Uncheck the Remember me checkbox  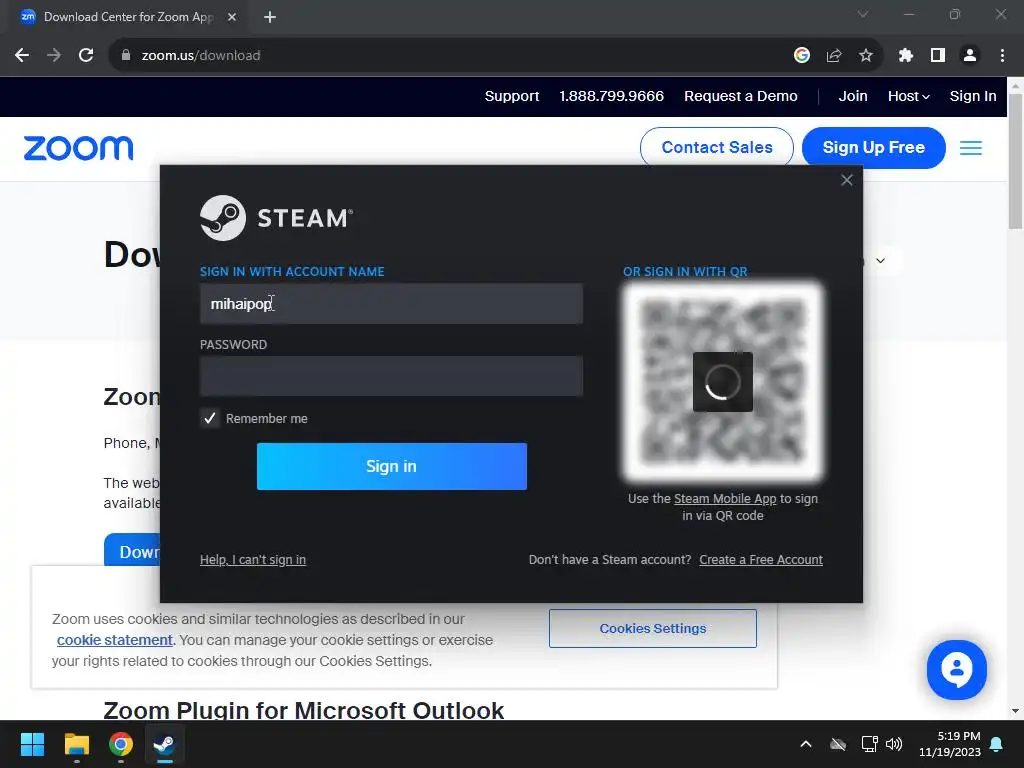(210, 419)
